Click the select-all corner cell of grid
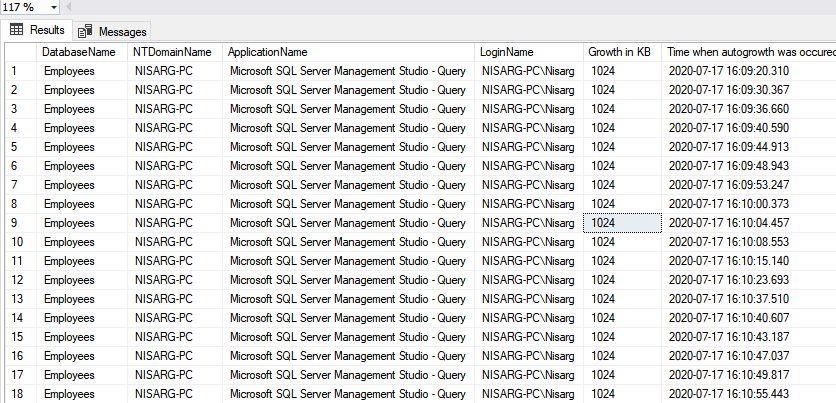The image size is (836, 403). click(x=20, y=52)
